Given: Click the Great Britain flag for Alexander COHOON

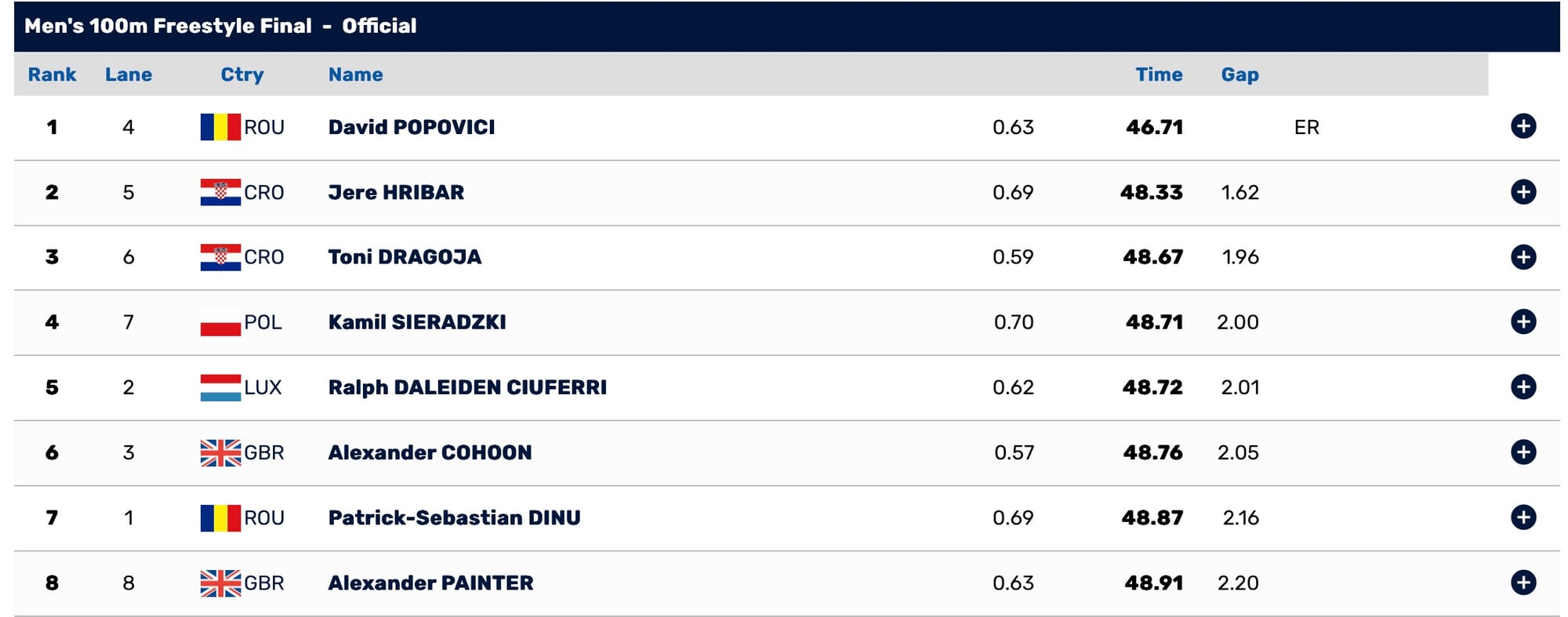Looking at the screenshot, I should pos(220,452).
